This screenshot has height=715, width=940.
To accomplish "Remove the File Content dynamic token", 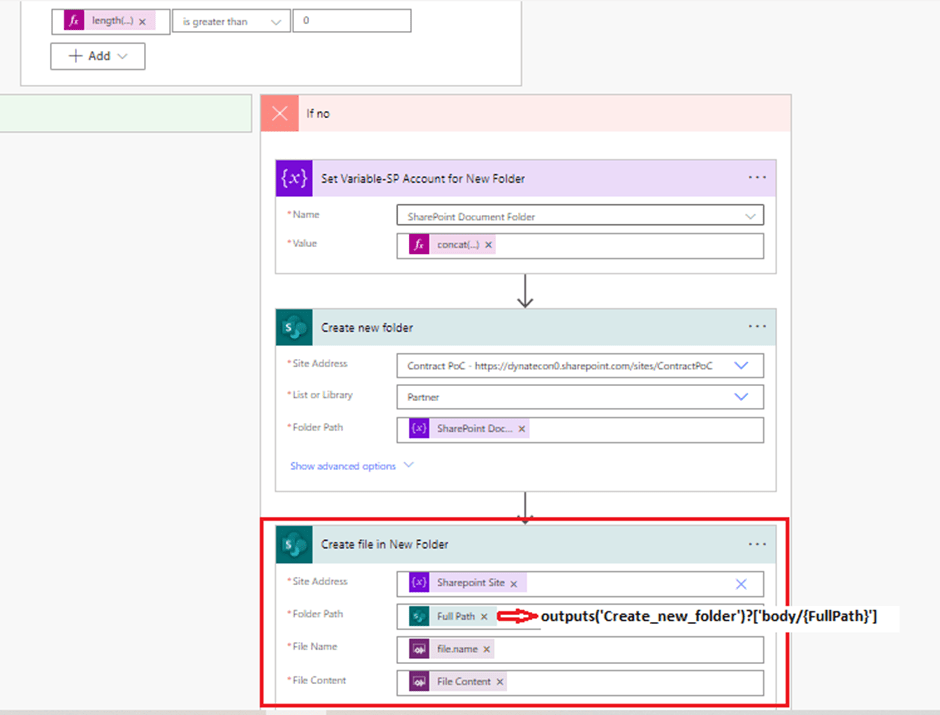I will [500, 682].
